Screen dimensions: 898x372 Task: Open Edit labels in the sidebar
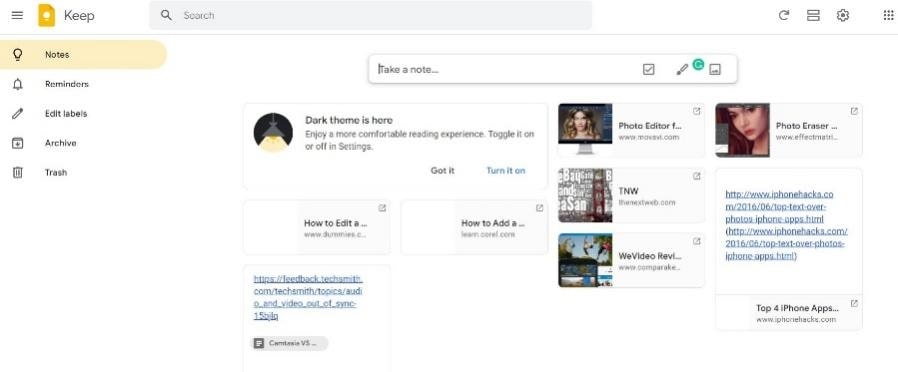pos(83,113)
